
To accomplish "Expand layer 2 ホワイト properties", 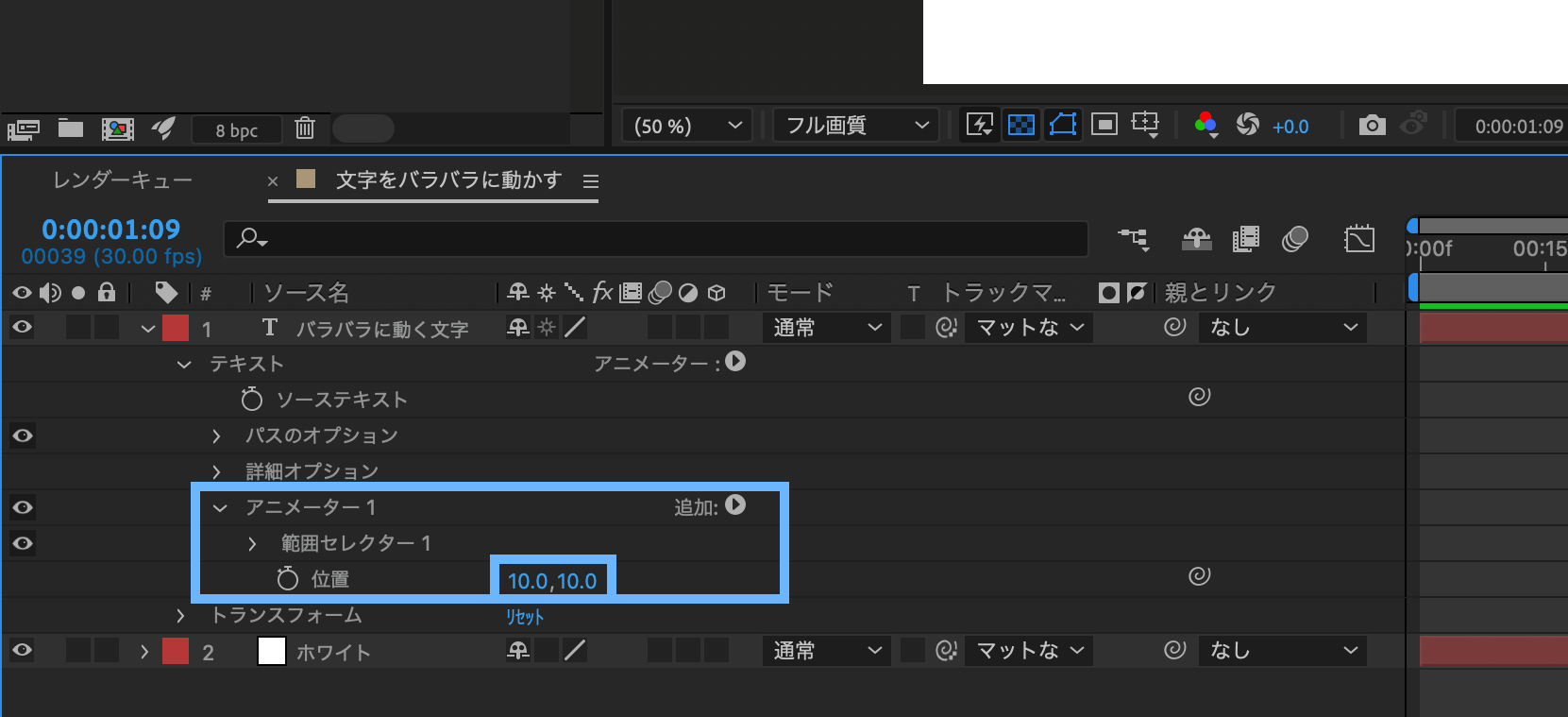I will click(143, 652).
